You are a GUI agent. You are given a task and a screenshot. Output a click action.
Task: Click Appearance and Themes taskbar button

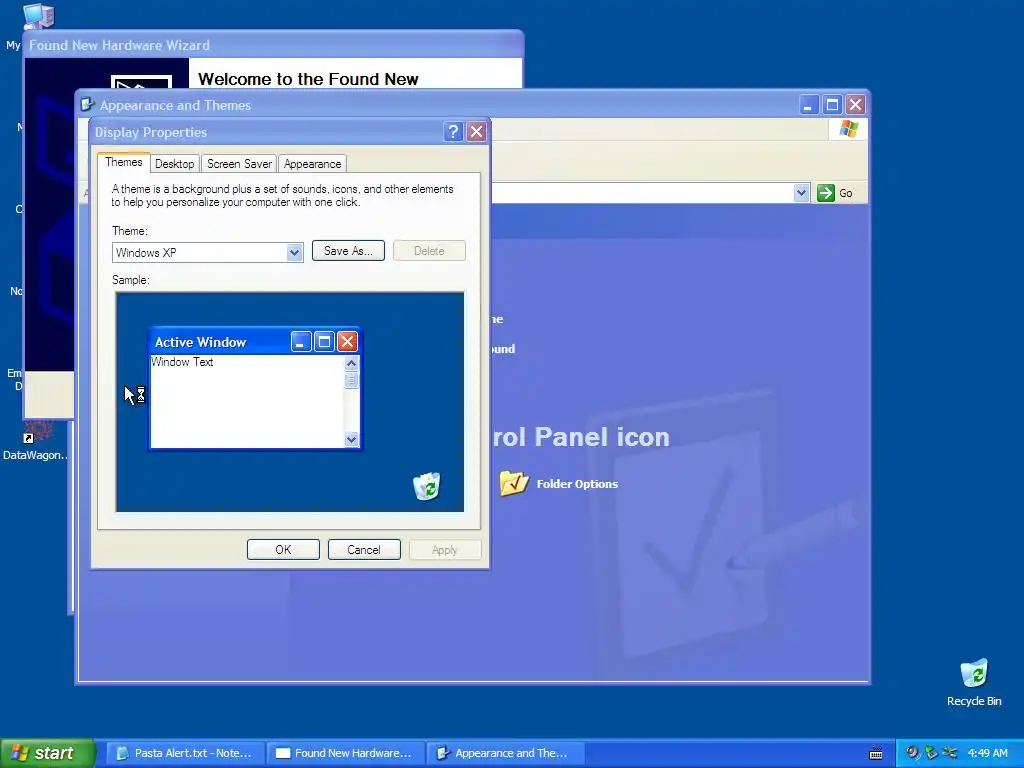pyautogui.click(x=505, y=753)
